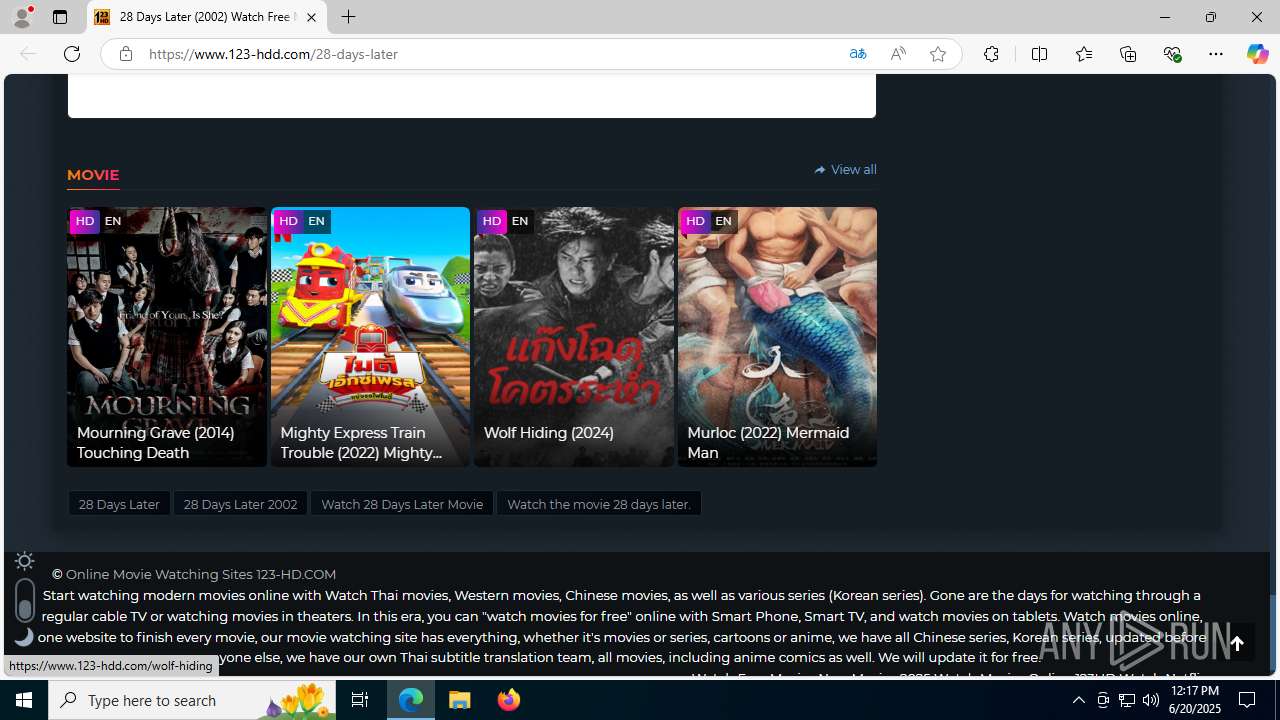Click the Watch 28 Days Later Movie tag
Viewport: 1280px width, 720px height.
(402, 504)
